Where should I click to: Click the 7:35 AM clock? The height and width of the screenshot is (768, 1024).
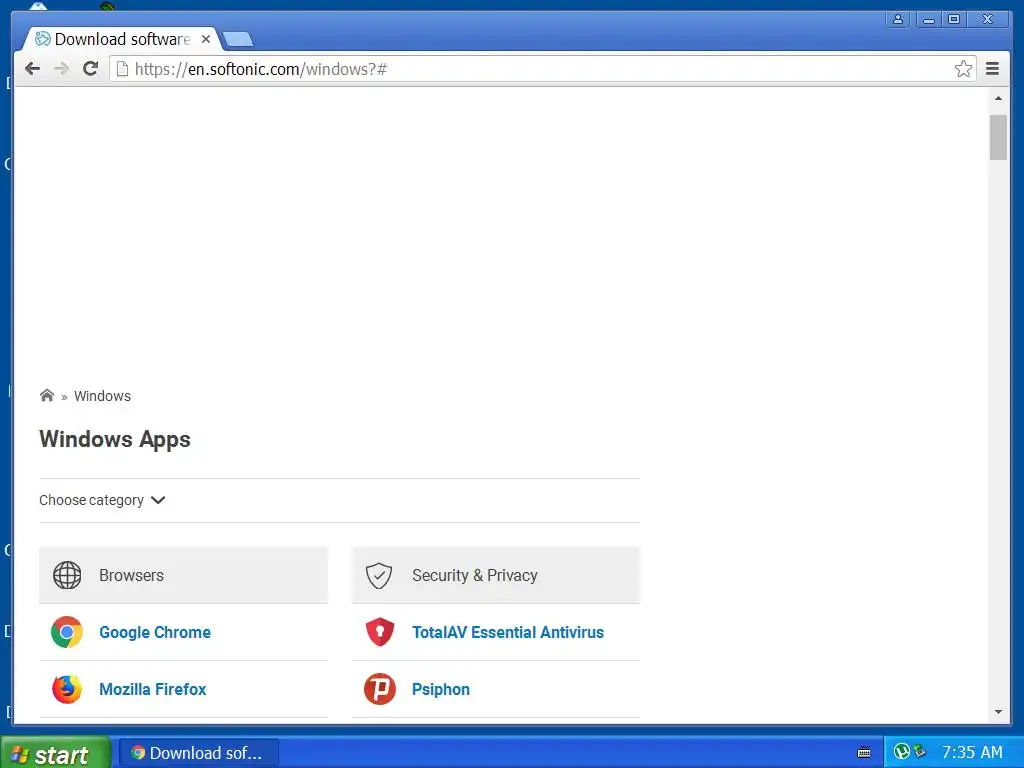972,752
